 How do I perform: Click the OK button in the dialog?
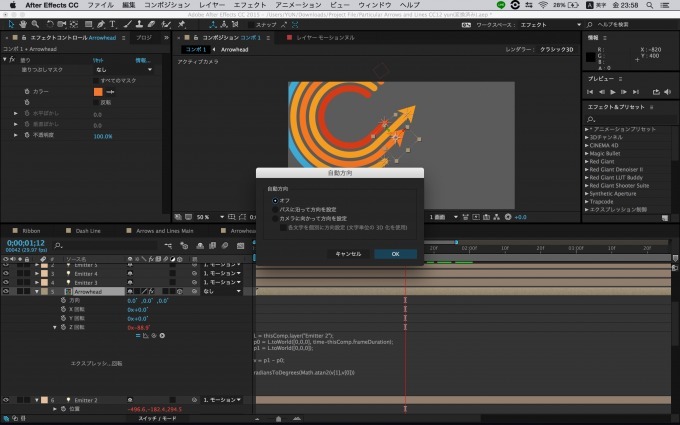pyautogui.click(x=395, y=254)
